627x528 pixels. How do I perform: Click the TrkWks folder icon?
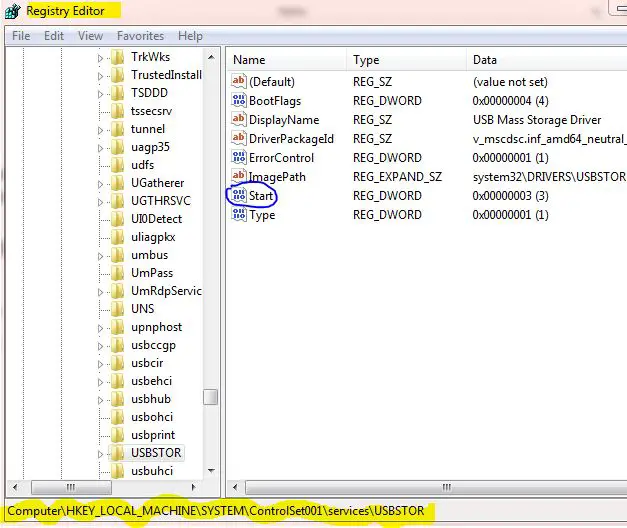[x=118, y=57]
